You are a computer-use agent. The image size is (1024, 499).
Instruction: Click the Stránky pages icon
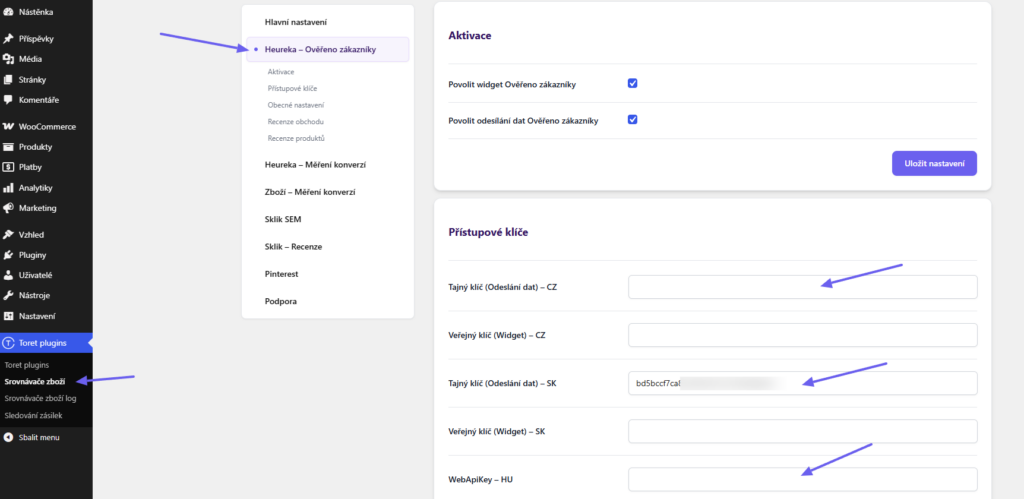point(8,80)
